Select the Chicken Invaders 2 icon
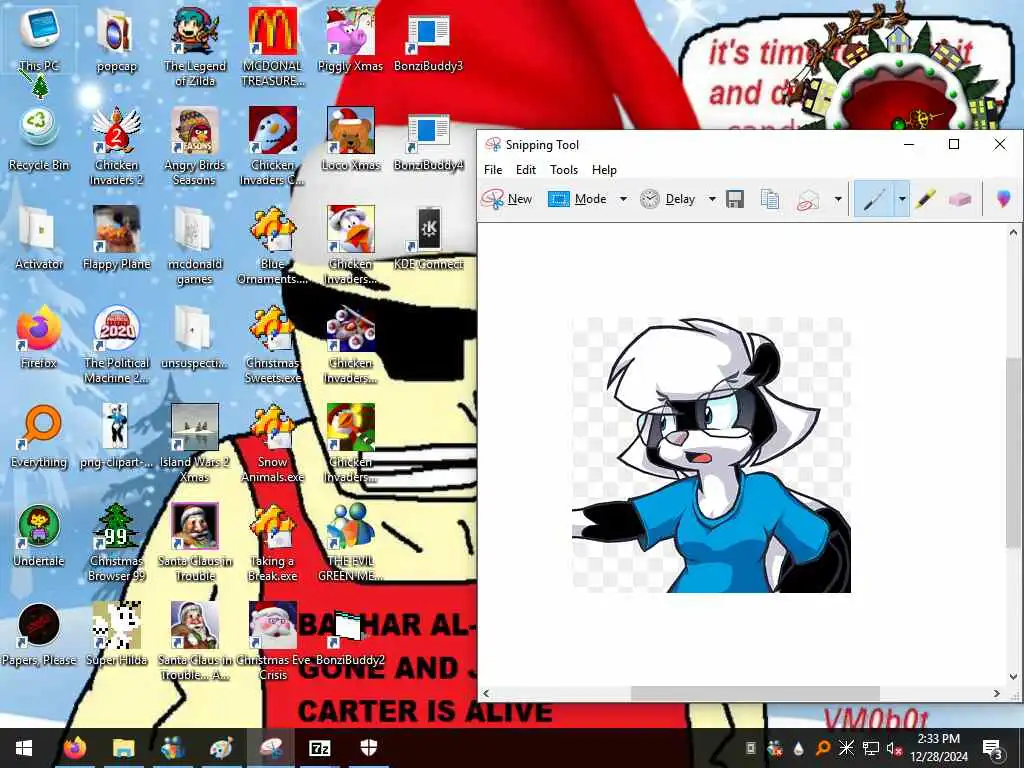The height and width of the screenshot is (768, 1024). click(116, 147)
